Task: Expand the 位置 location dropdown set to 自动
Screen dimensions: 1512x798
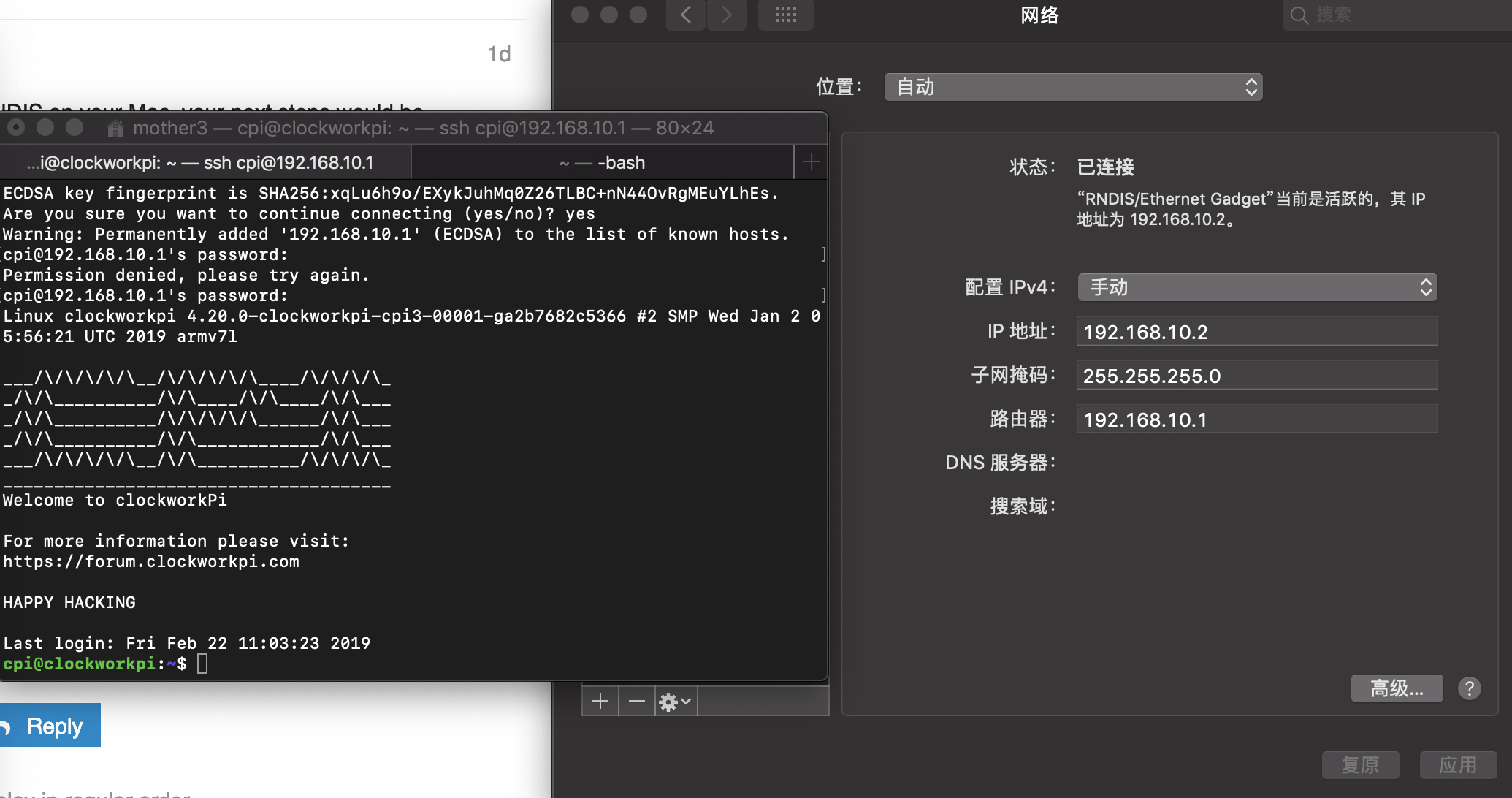Action: 1072,87
